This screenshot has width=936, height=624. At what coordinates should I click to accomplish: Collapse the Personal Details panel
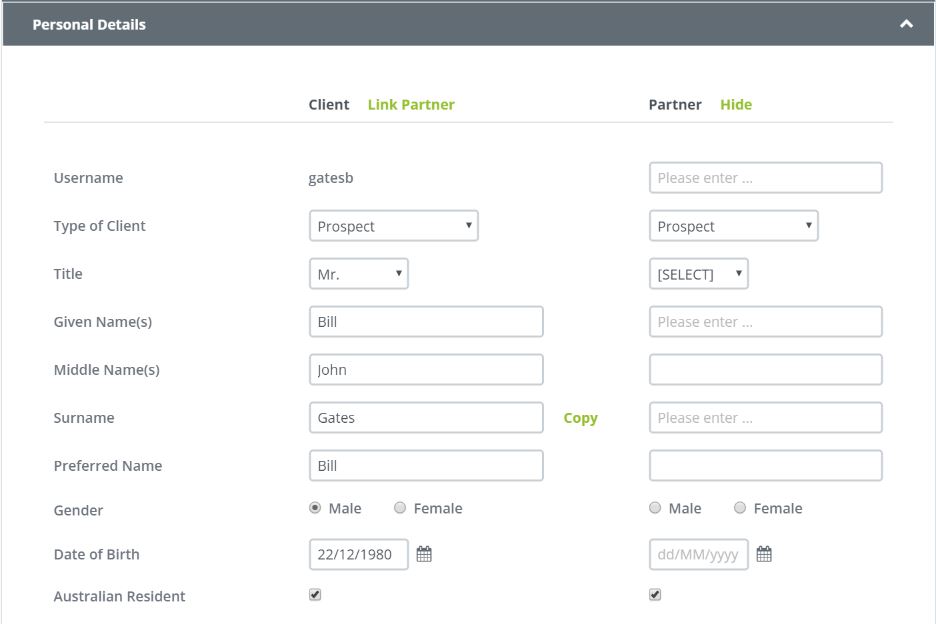point(906,24)
